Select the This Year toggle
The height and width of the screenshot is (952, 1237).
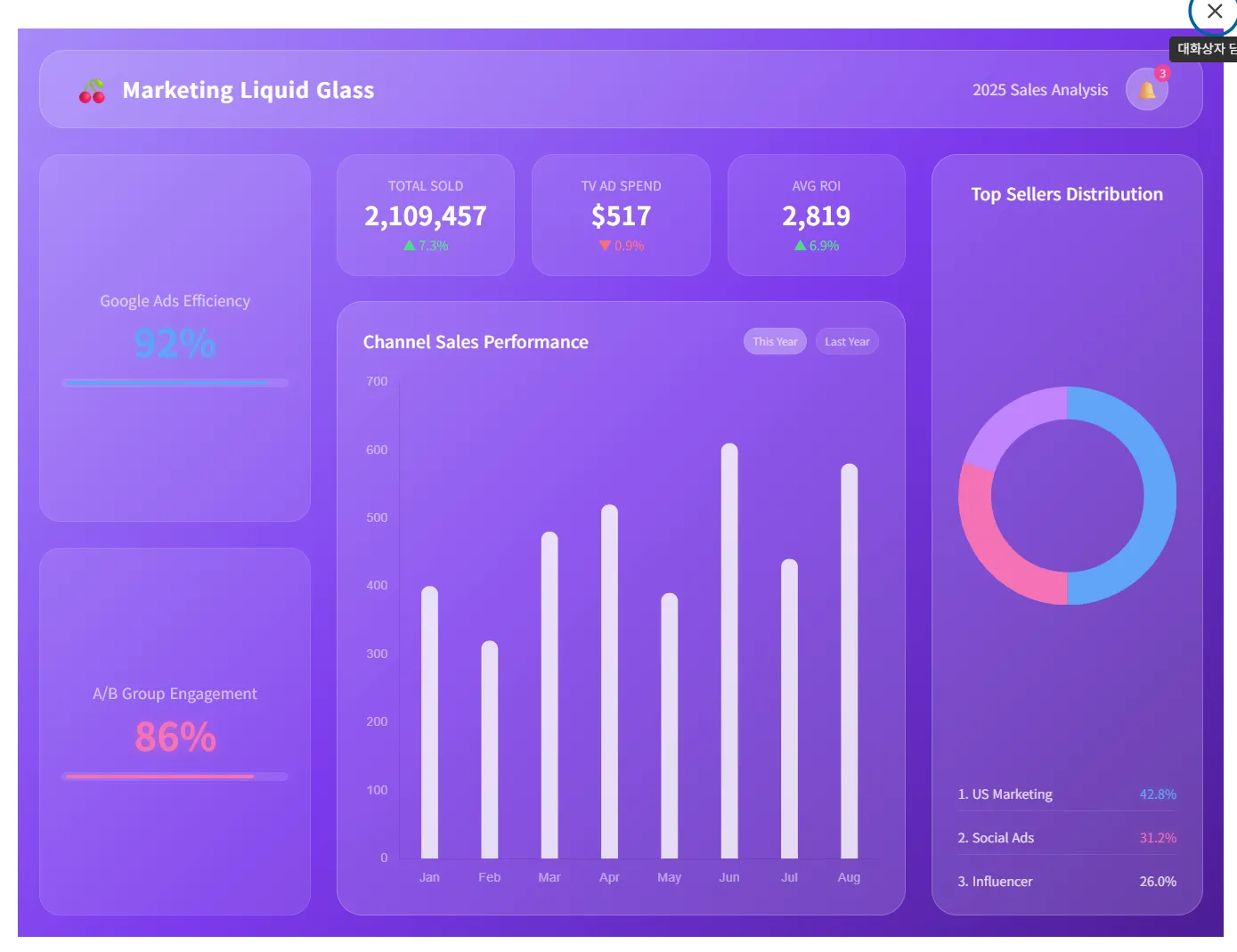(774, 342)
